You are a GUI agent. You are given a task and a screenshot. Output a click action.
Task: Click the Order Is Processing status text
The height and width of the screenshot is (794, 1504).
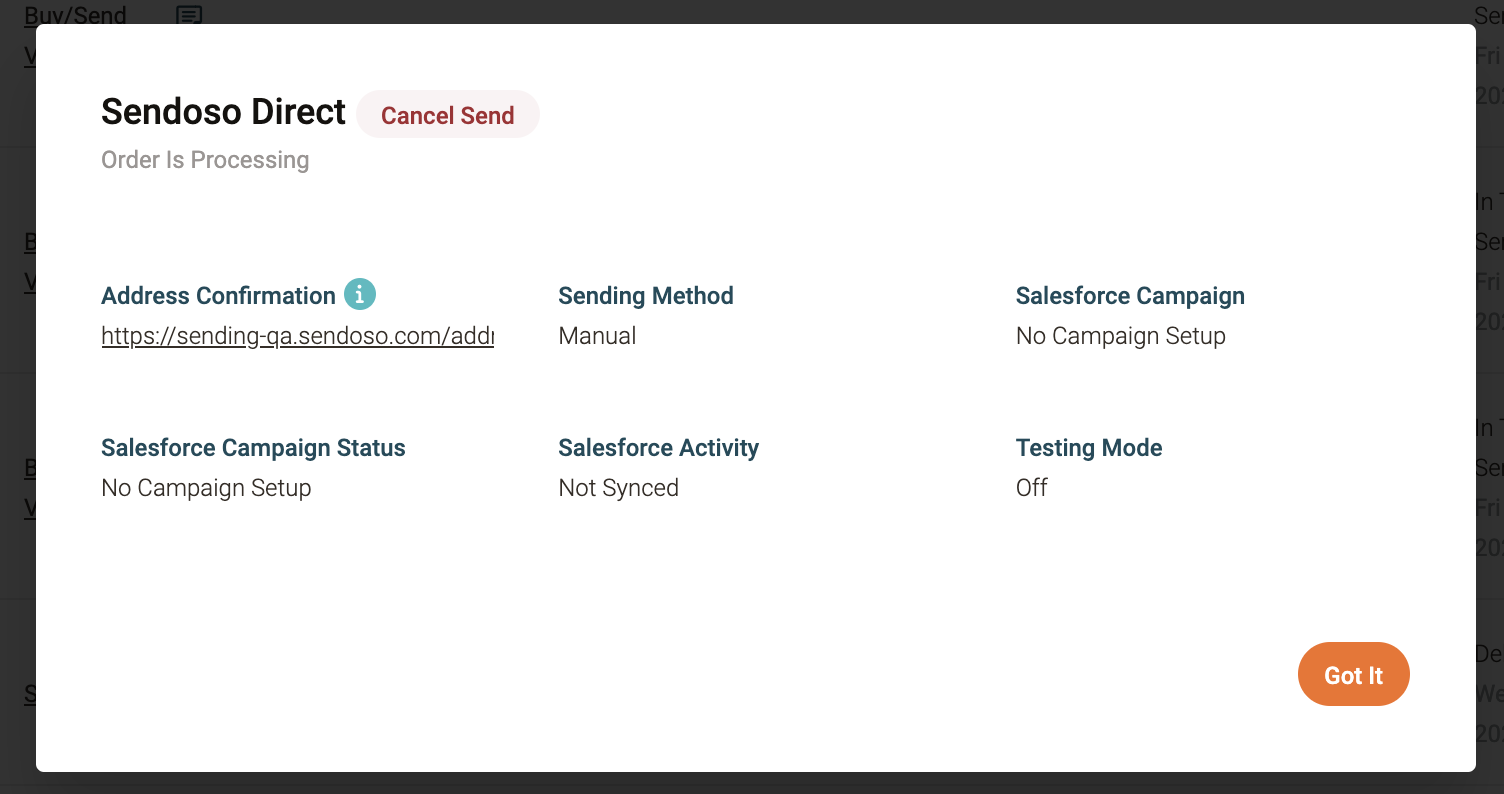[x=205, y=160]
